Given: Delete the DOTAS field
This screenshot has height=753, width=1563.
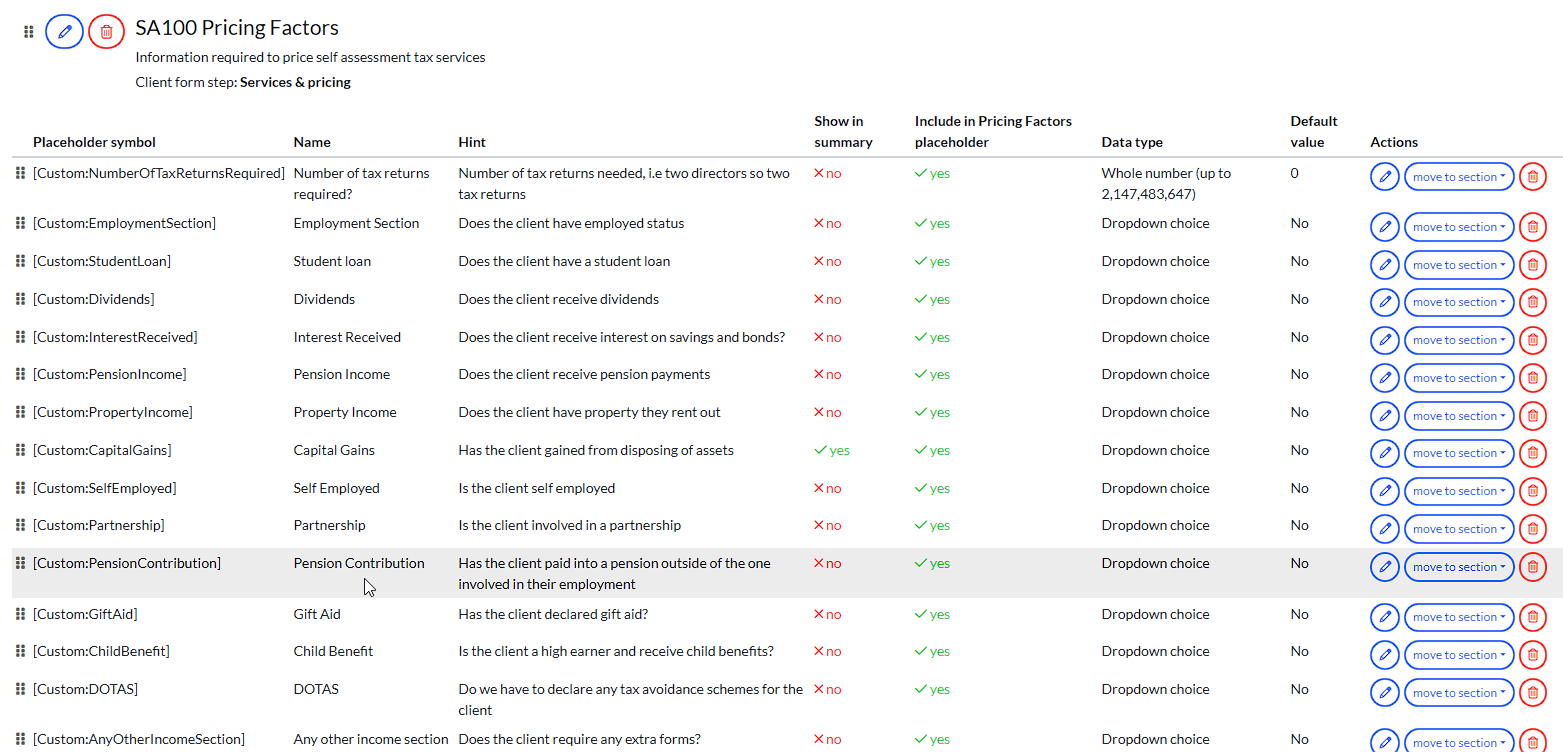Looking at the screenshot, I should pos(1531,693).
